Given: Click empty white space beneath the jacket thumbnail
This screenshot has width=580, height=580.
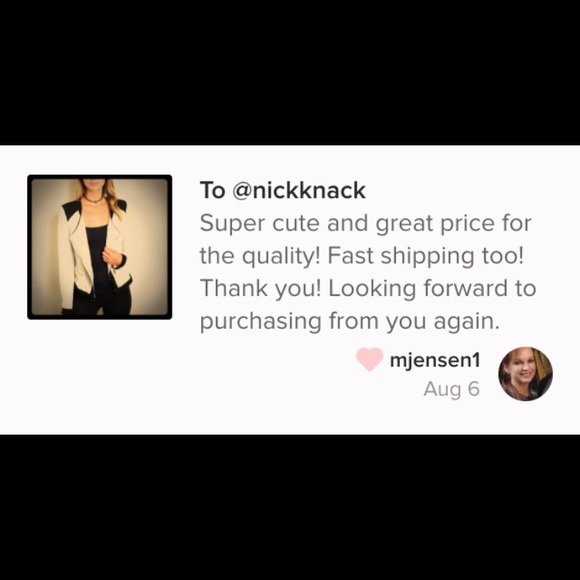Looking at the screenshot, I should (x=100, y=375).
